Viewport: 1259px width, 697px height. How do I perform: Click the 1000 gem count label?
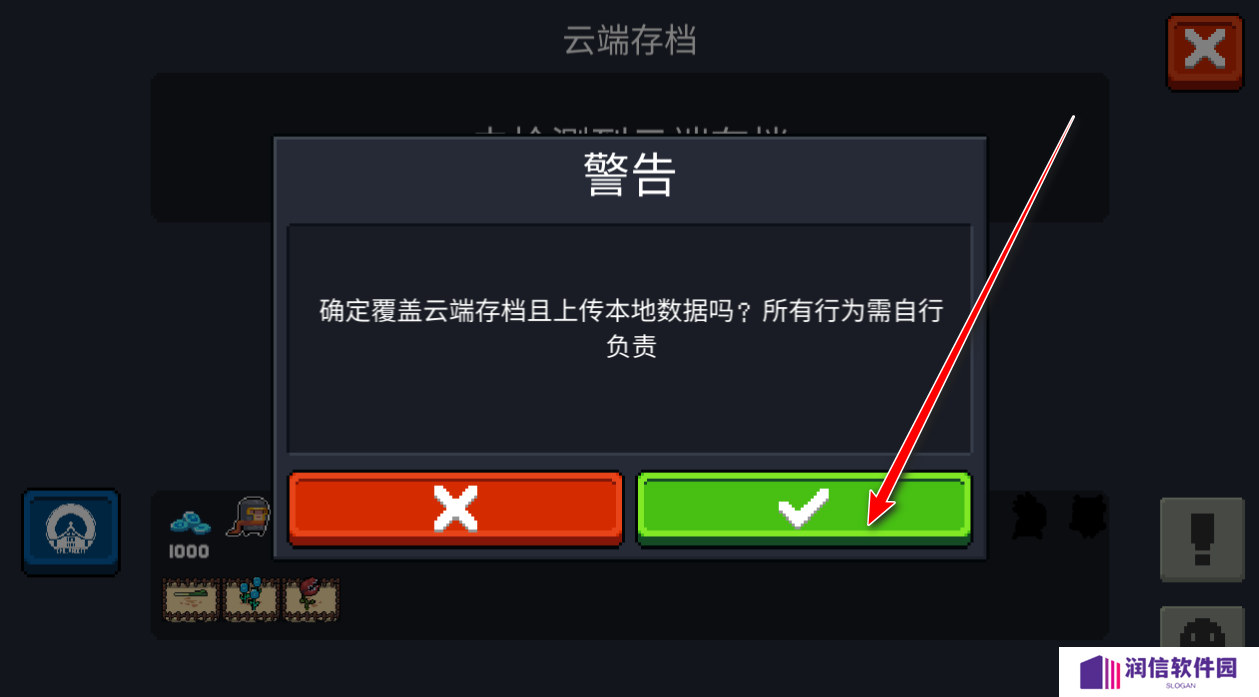[x=188, y=552]
